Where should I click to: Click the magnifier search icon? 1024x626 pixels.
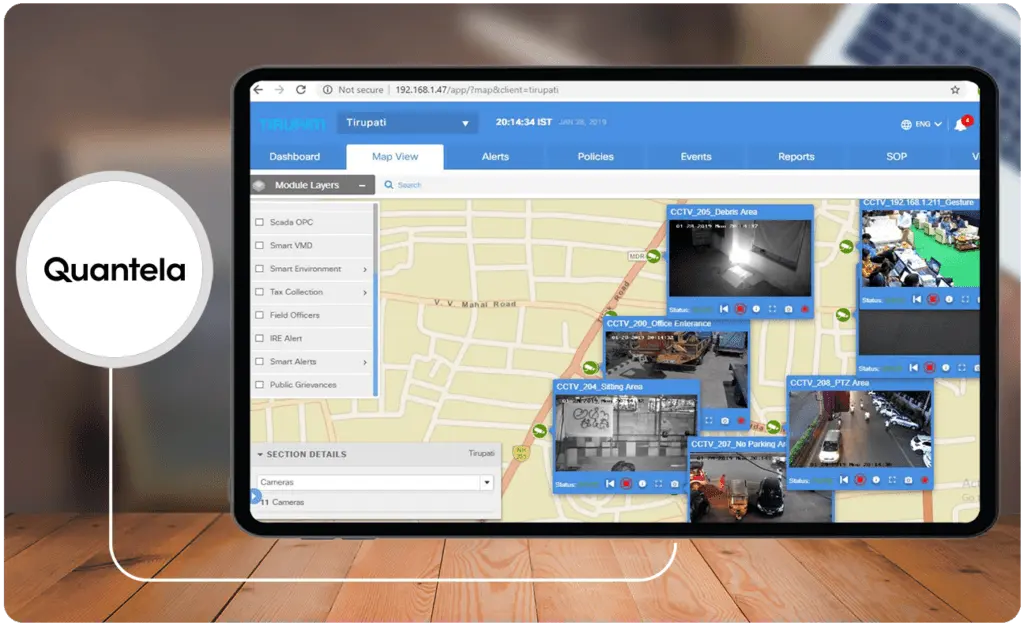[389, 185]
